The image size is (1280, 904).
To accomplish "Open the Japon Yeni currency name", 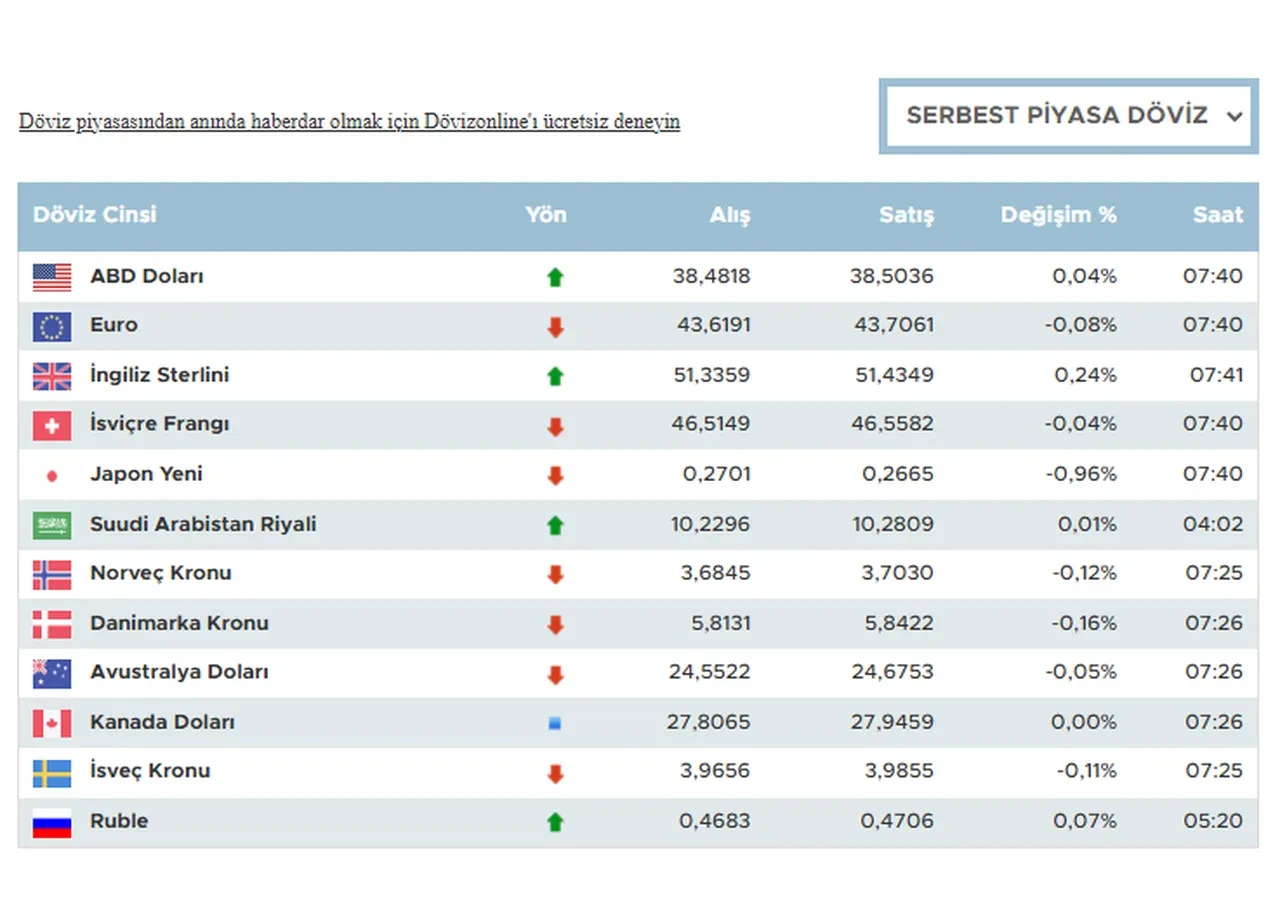I will [x=146, y=474].
